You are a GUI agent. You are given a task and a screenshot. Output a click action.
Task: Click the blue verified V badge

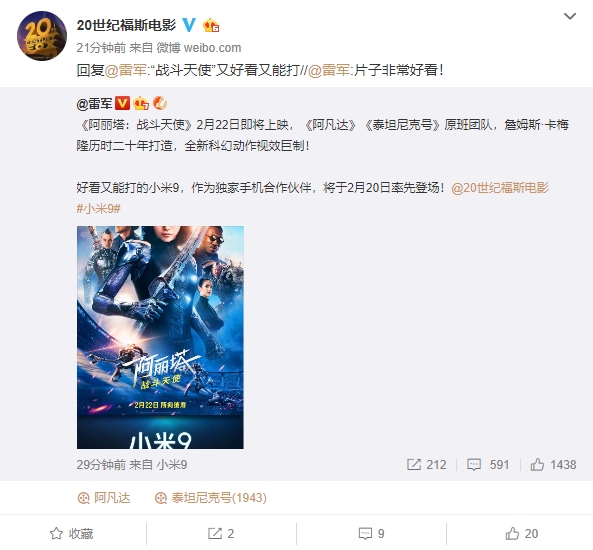189,25
